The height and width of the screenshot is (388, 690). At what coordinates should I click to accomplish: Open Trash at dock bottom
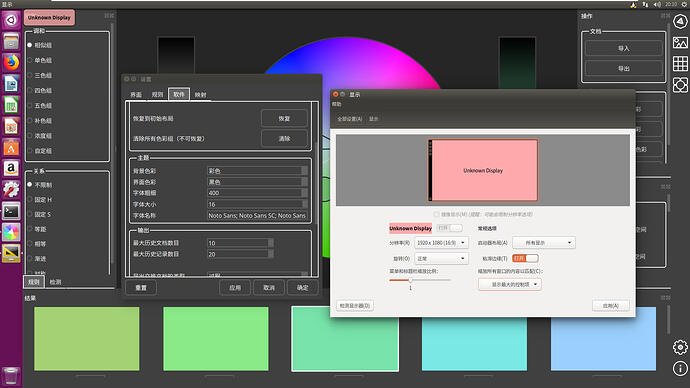pos(11,377)
